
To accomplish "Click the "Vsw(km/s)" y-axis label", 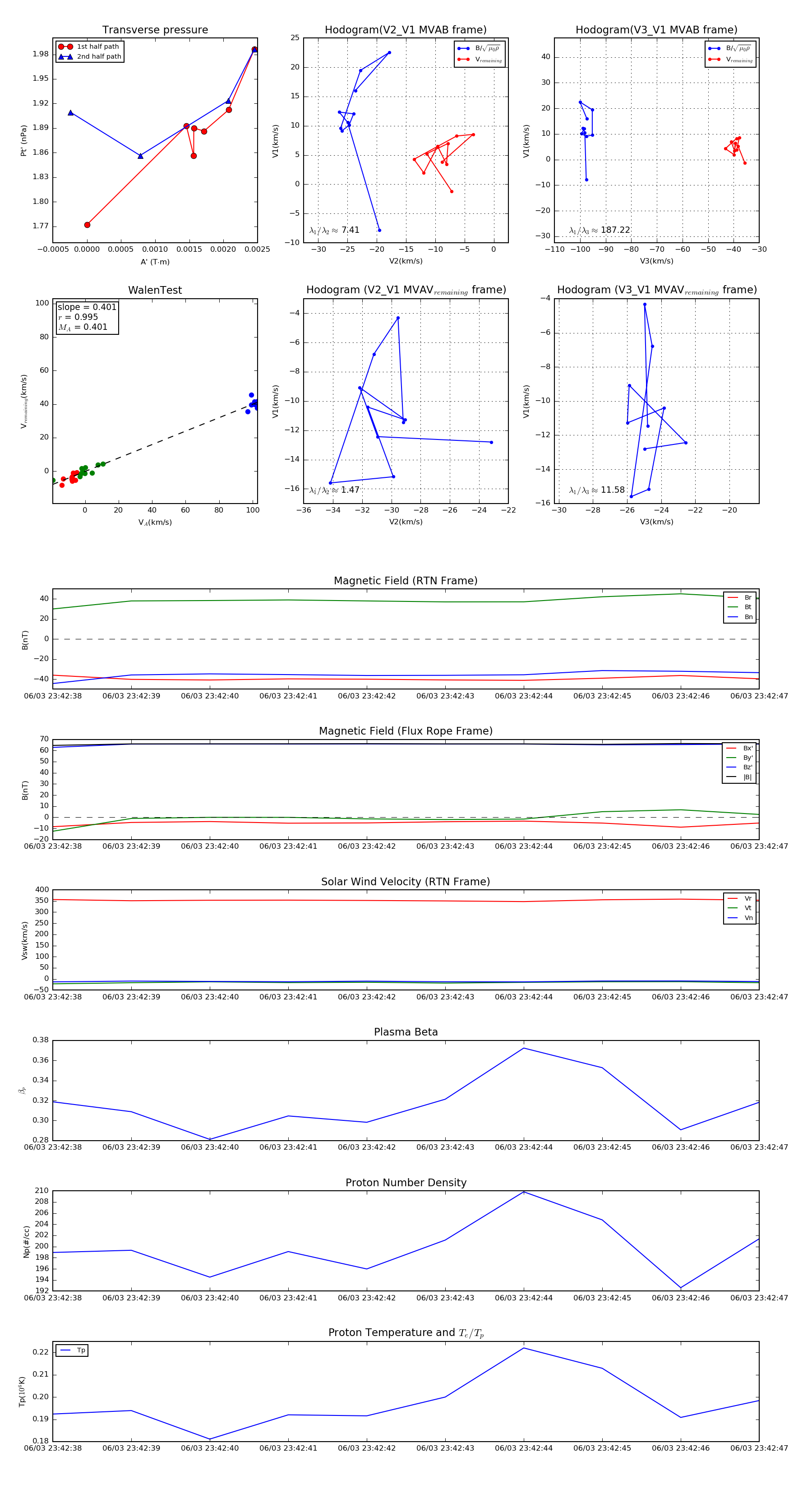I will (24, 941).
